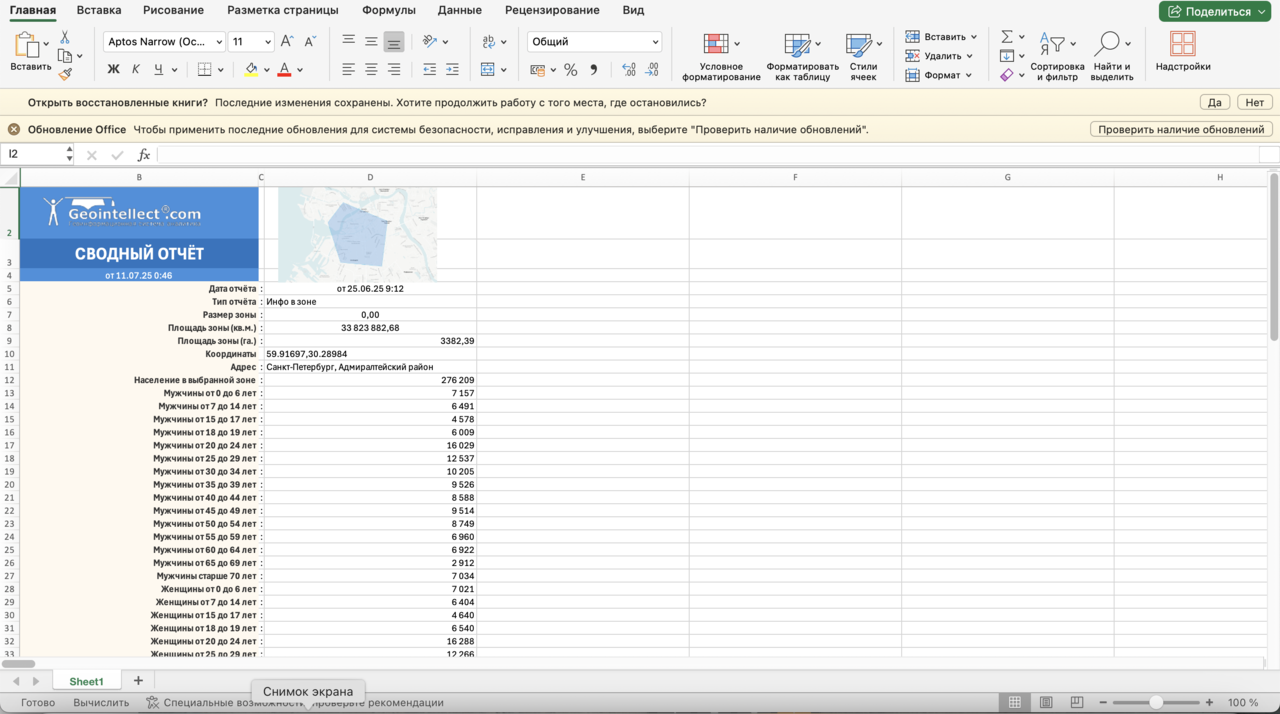Increase font size with larger A icon
The width and height of the screenshot is (1280, 714).
pos(287,42)
